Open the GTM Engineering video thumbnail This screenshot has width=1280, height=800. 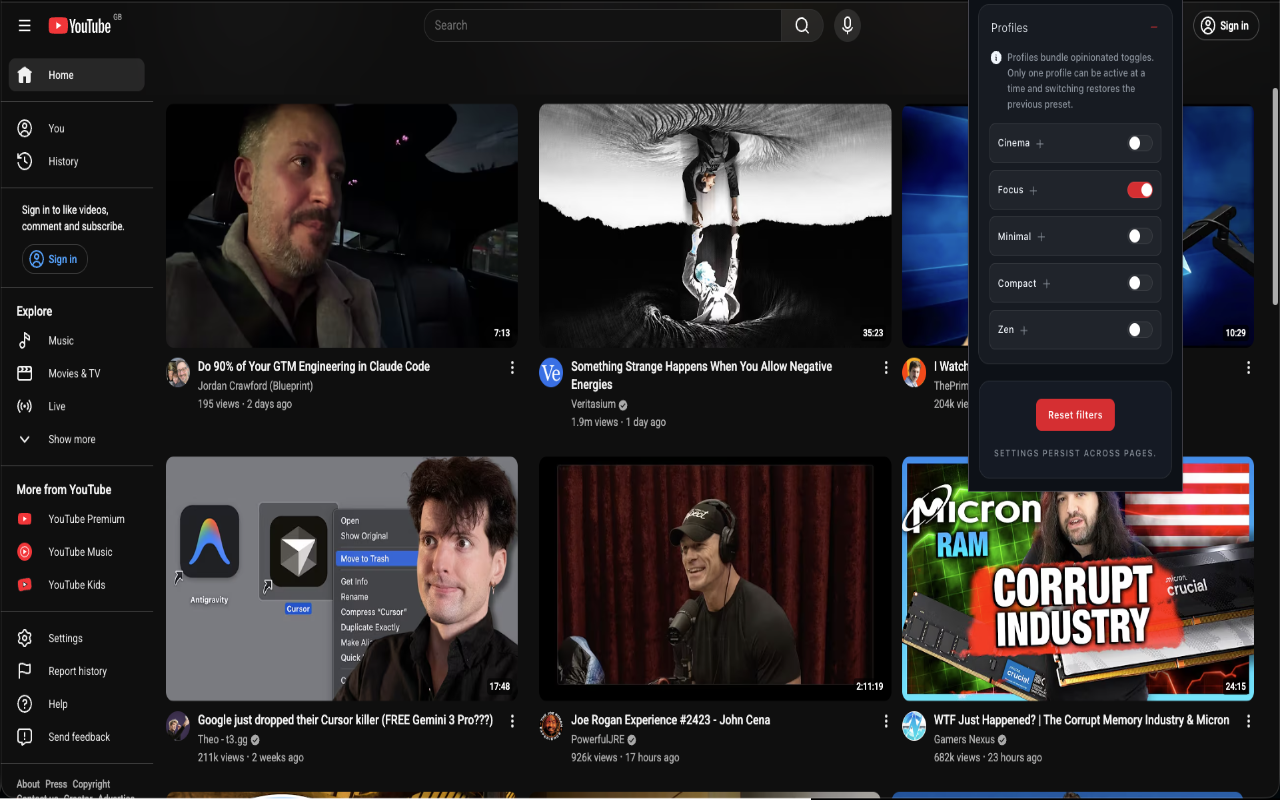(342, 226)
